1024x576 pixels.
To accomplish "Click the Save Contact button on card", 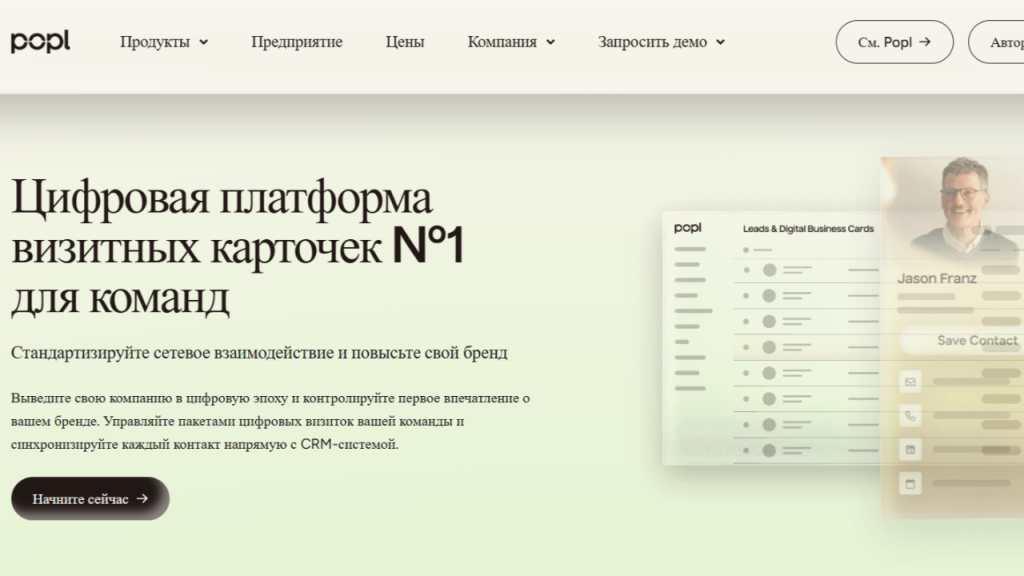I will coord(962,340).
